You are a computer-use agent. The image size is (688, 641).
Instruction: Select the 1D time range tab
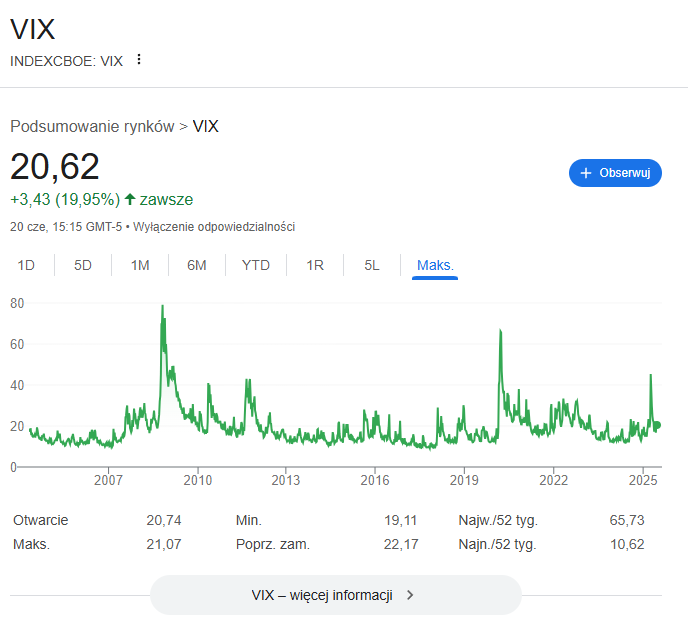point(26,265)
